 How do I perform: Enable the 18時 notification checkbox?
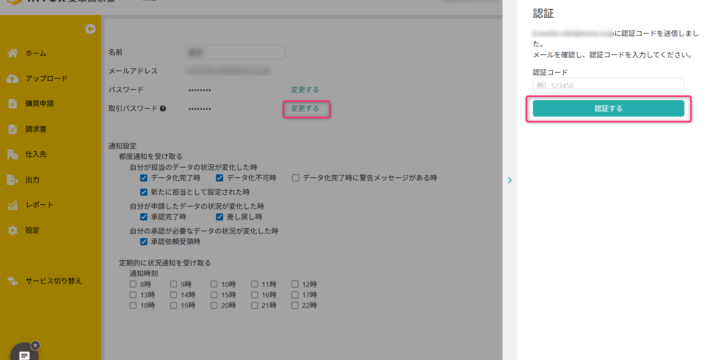[x=133, y=305]
